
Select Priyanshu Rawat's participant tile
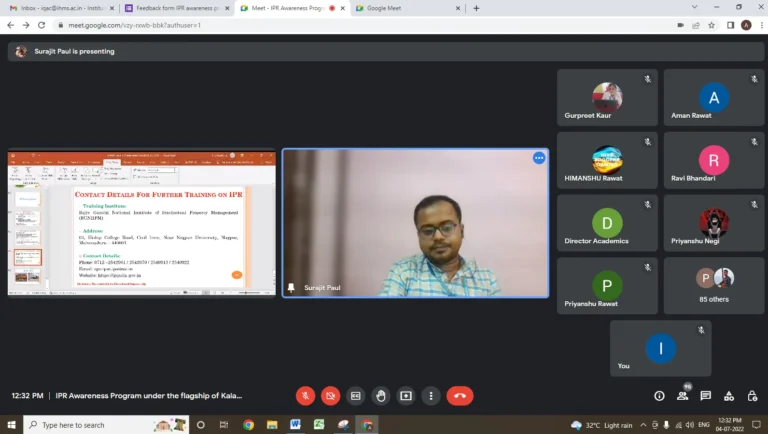click(607, 286)
